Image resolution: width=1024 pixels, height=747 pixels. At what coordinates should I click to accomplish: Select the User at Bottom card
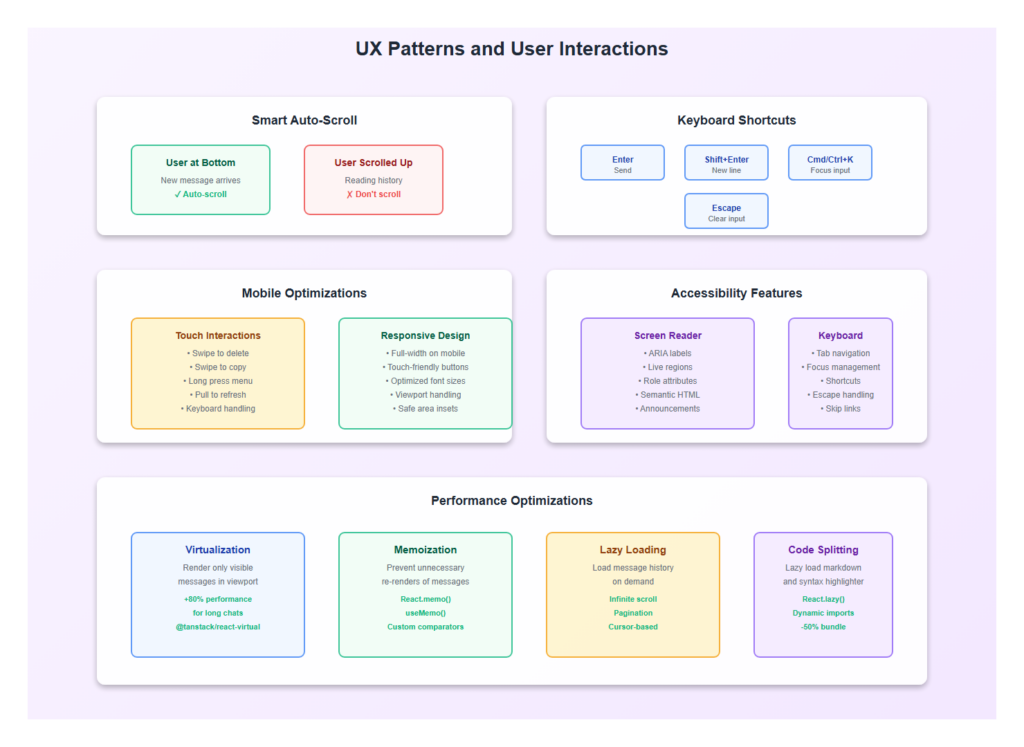click(x=200, y=179)
